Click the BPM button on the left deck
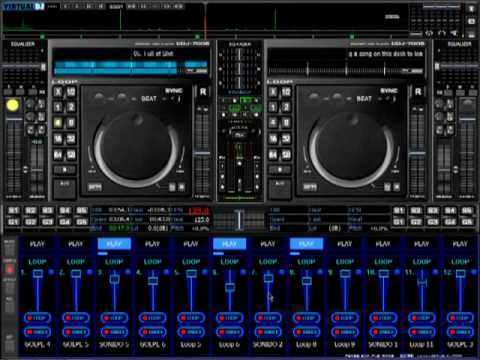The height and width of the screenshot is (360, 480). [95, 187]
